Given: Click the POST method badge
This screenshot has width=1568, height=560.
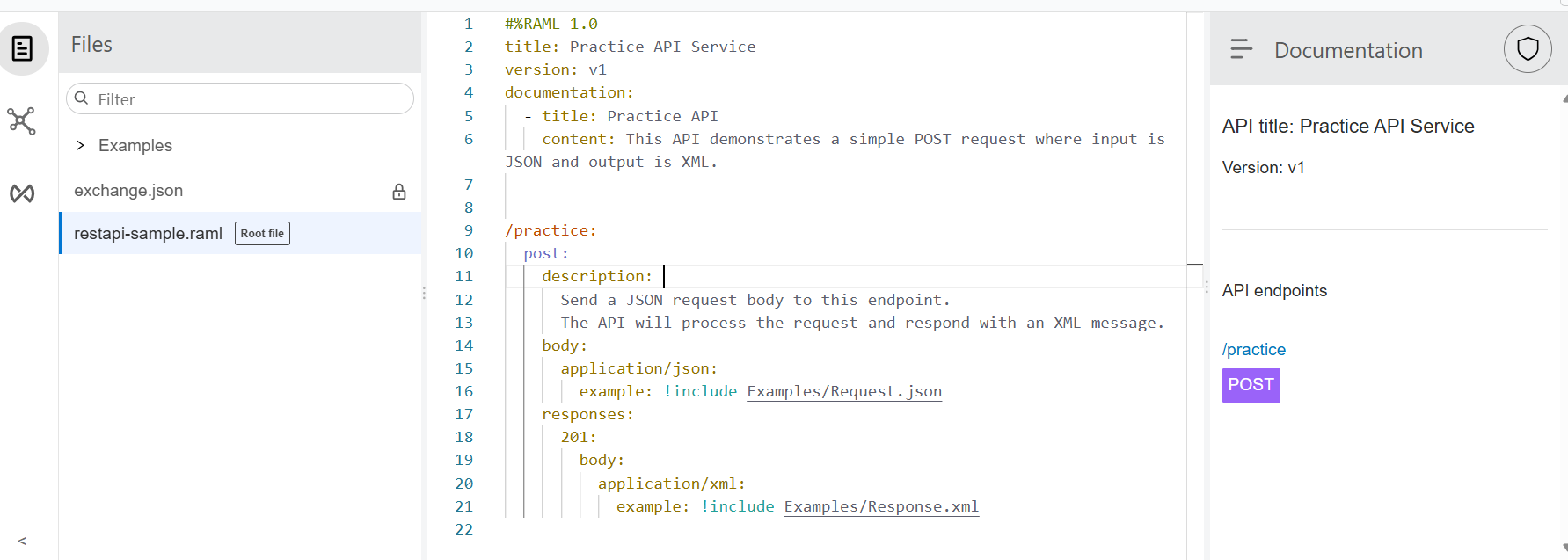Looking at the screenshot, I should coord(1251,385).
